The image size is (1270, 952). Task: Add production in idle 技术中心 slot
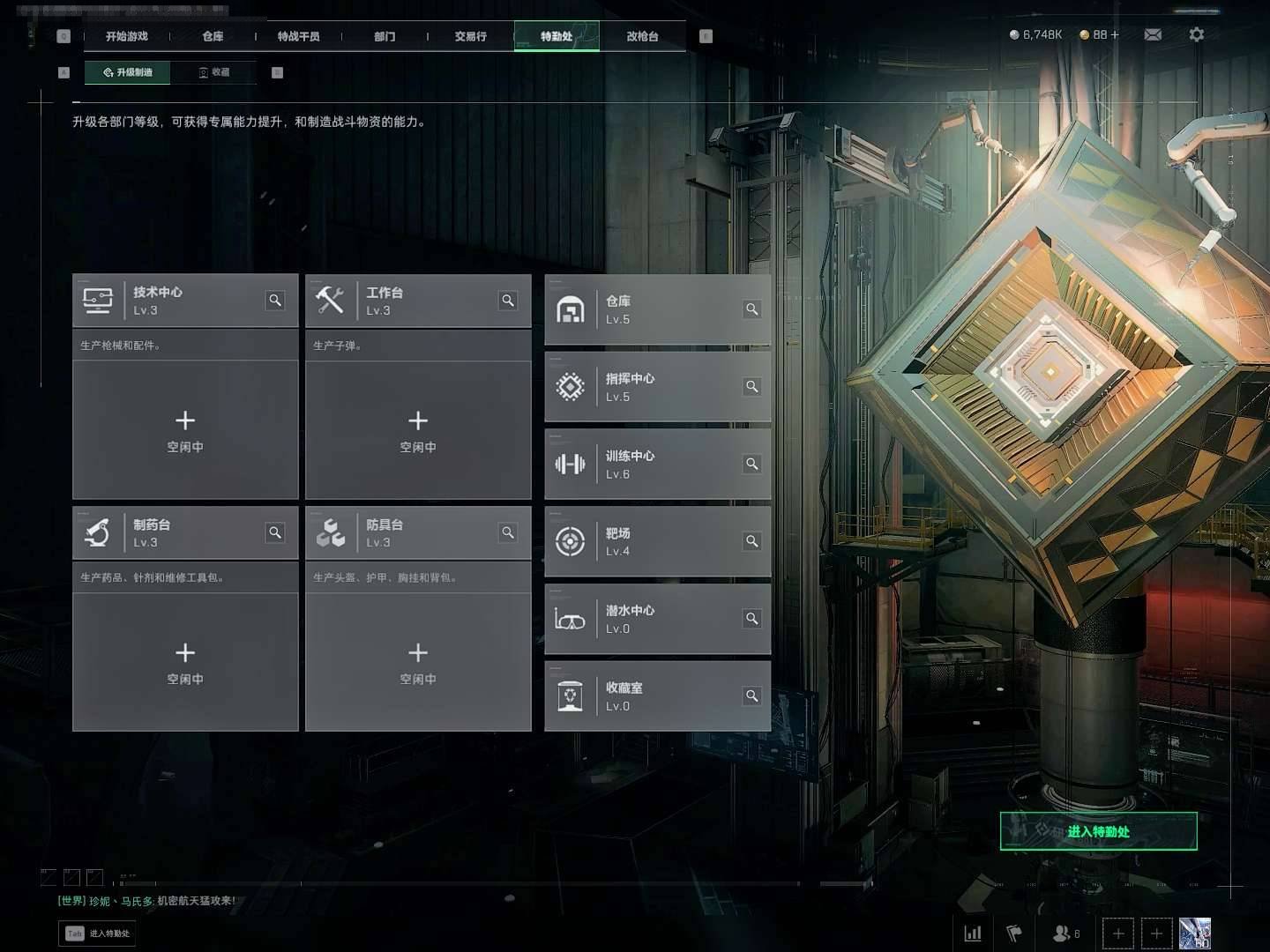[185, 429]
